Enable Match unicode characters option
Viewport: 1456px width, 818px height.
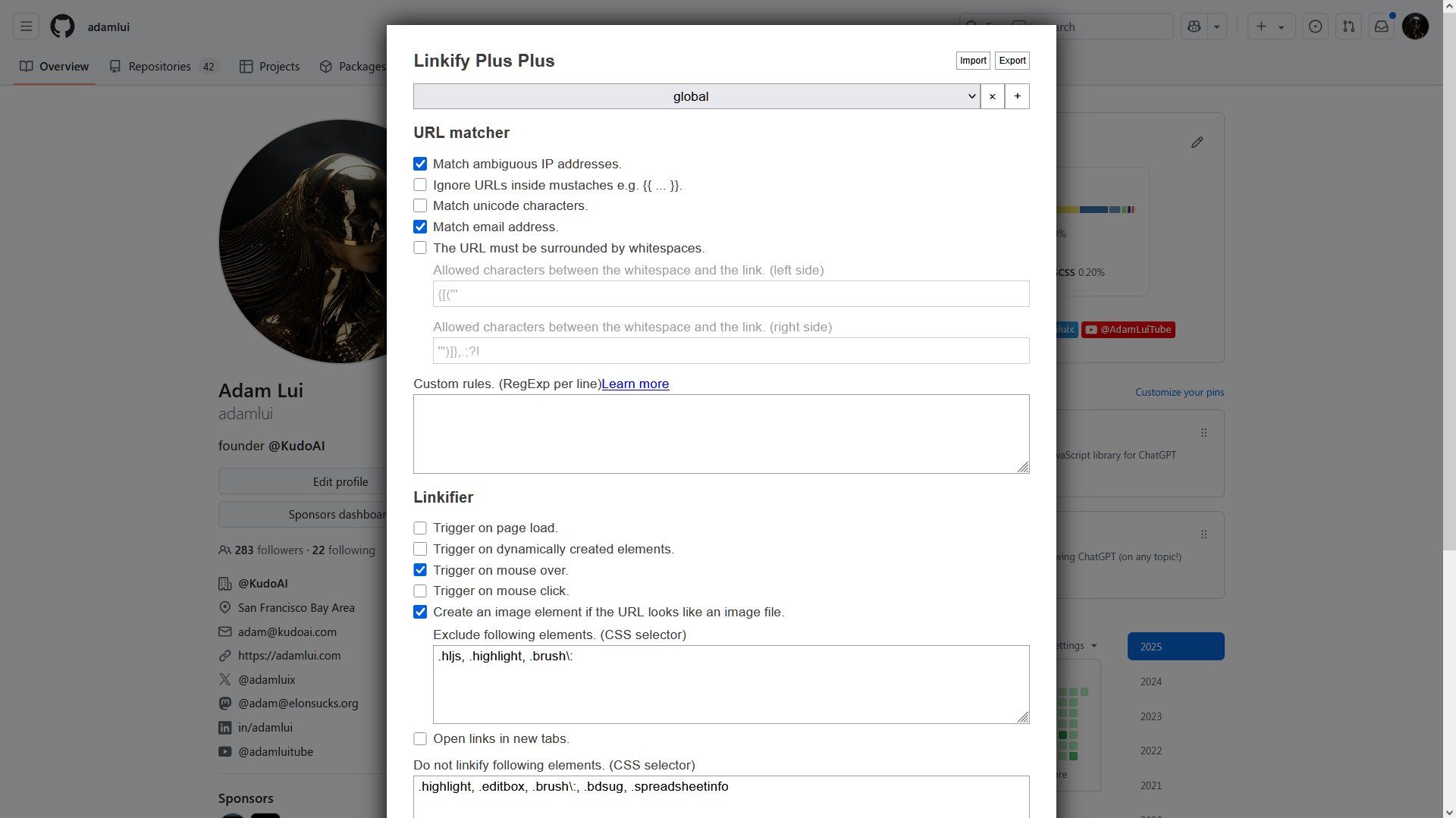point(420,205)
